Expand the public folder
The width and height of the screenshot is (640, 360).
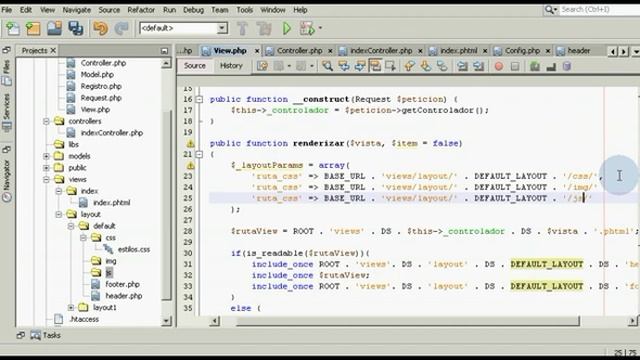click(46, 168)
